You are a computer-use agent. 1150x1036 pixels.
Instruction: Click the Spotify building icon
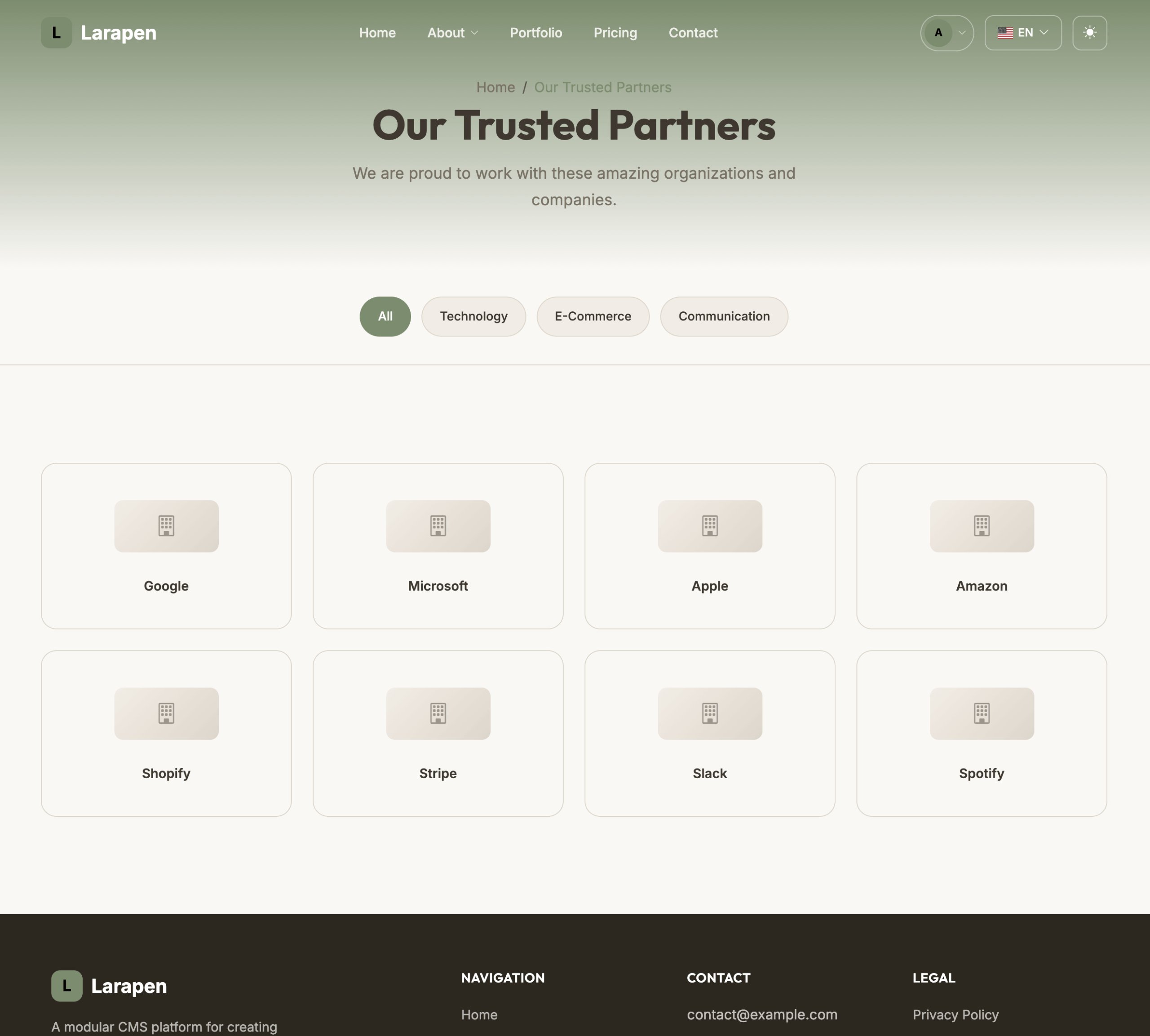(x=981, y=713)
